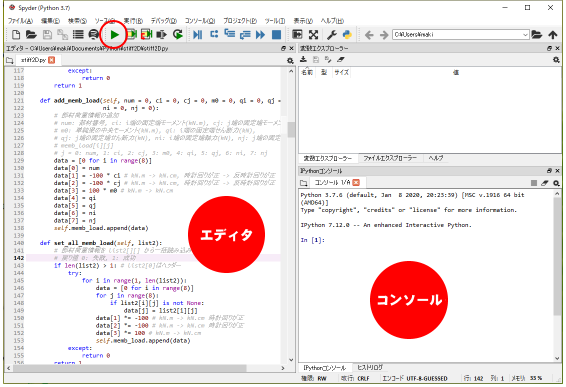Step over the current line in debugger
The image size is (566, 387).
coord(214,35)
